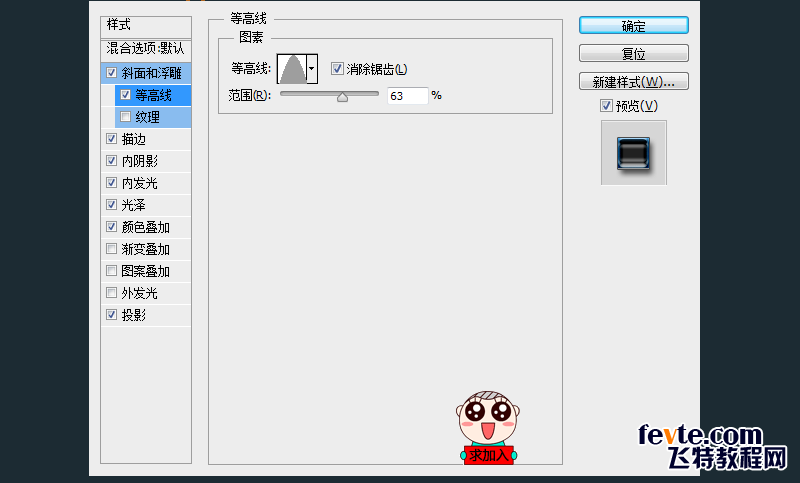Image resolution: width=800 pixels, height=483 pixels.
Task: Click the contour curve preview thumbnail
Action: [x=292, y=69]
